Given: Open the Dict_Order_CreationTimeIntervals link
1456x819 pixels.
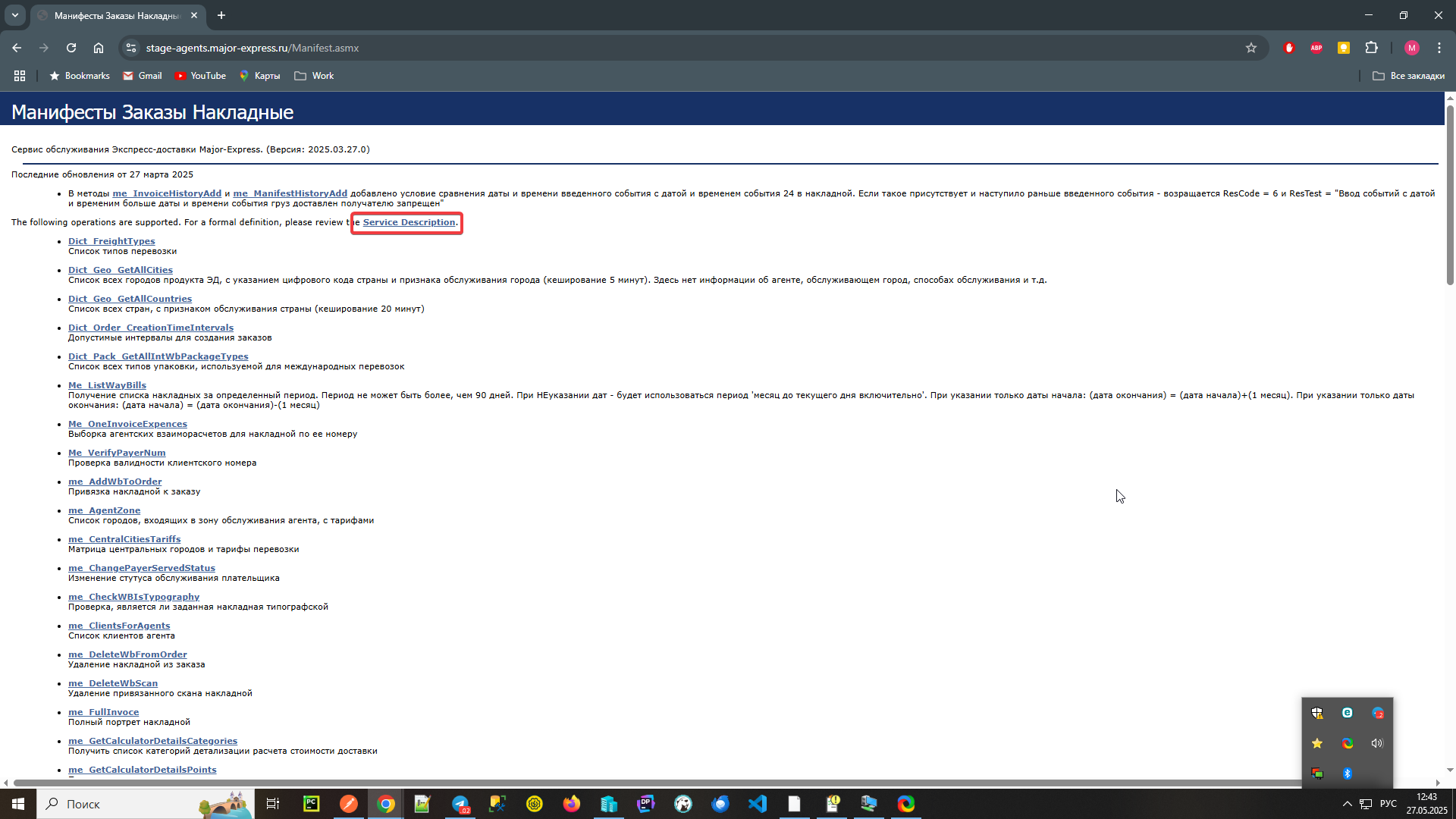Looking at the screenshot, I should coord(151,328).
